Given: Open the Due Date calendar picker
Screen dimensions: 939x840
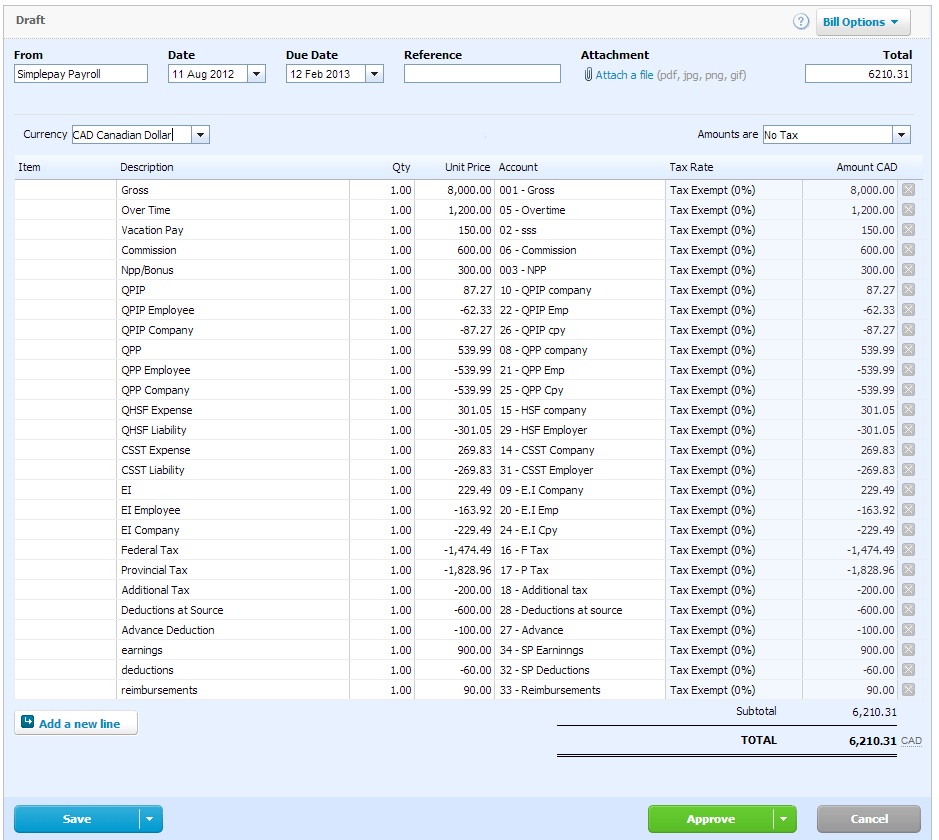Looking at the screenshot, I should (x=374, y=74).
